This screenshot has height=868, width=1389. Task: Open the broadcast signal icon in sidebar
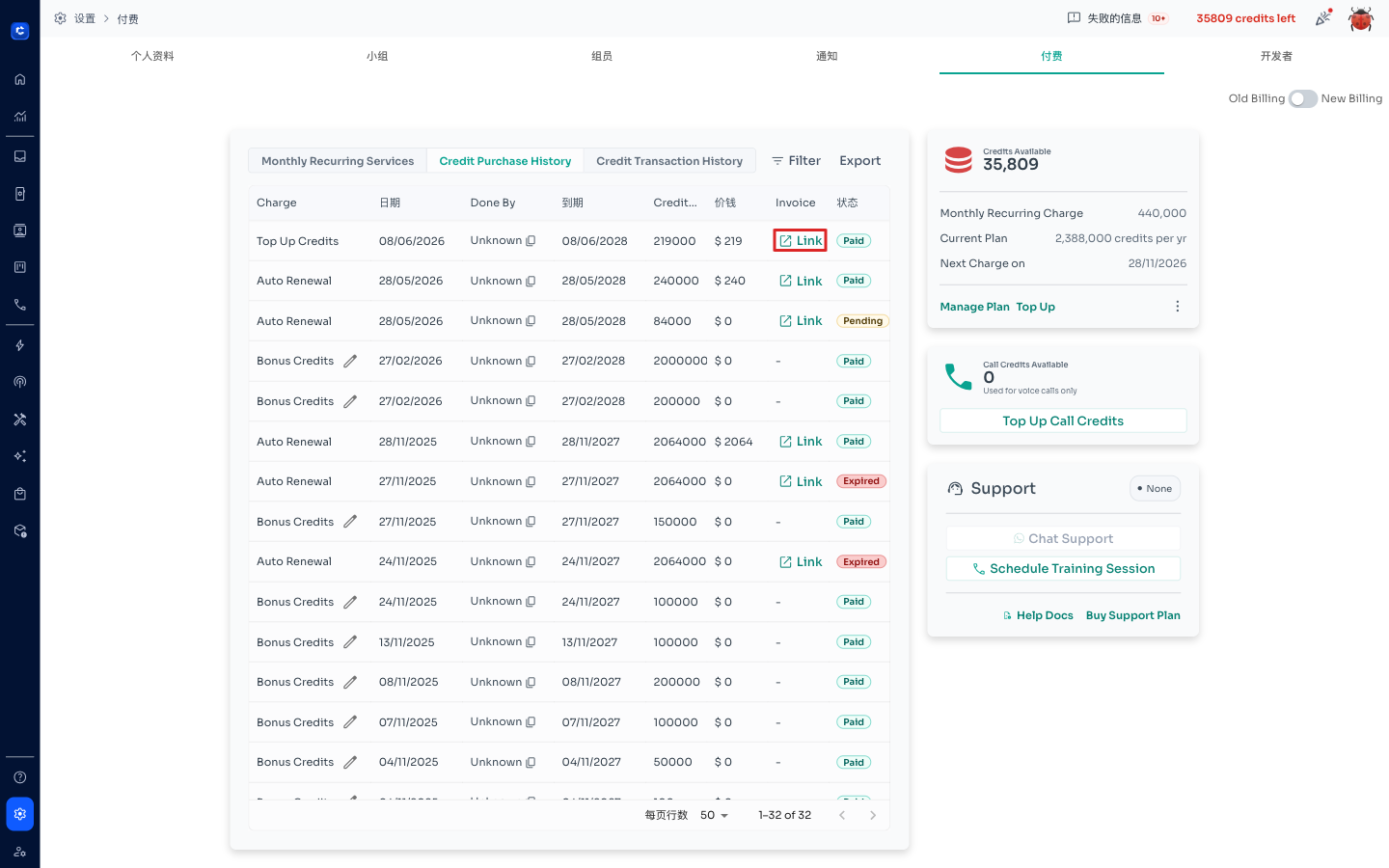point(19,382)
